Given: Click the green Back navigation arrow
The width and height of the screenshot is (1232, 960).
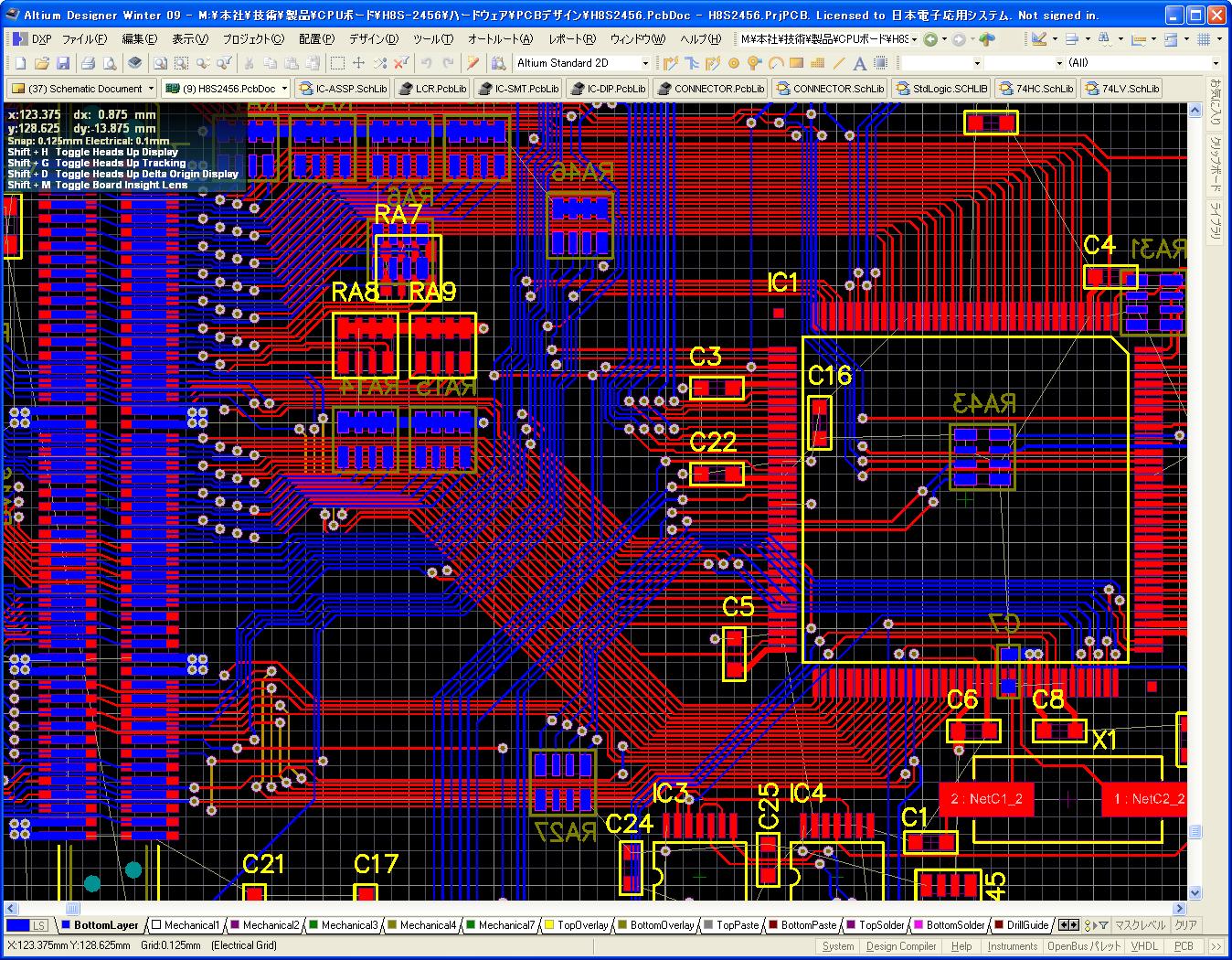Looking at the screenshot, I should tap(930, 39).
